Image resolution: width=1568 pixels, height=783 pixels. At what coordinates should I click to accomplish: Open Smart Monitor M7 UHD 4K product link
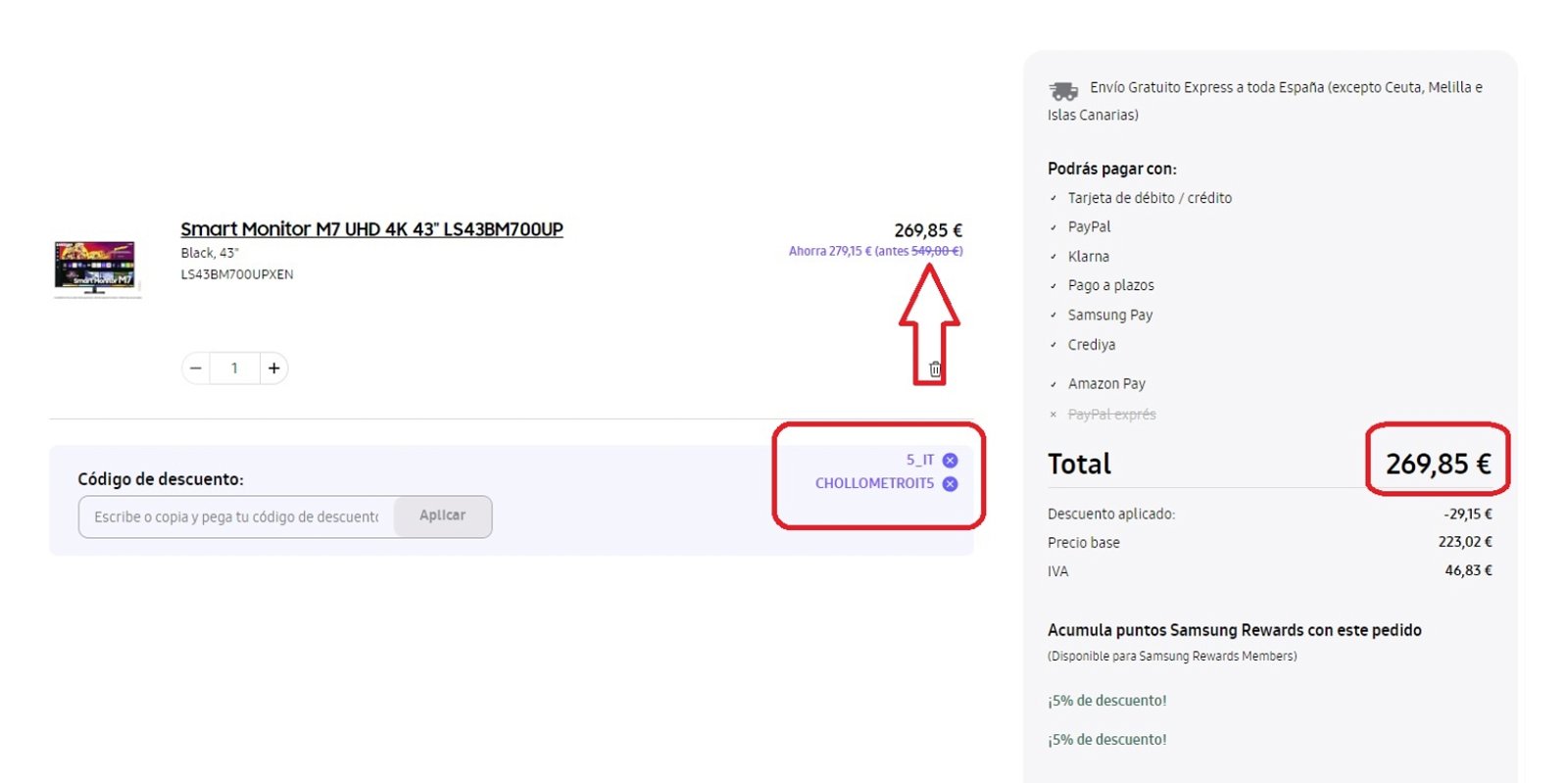coord(371,229)
